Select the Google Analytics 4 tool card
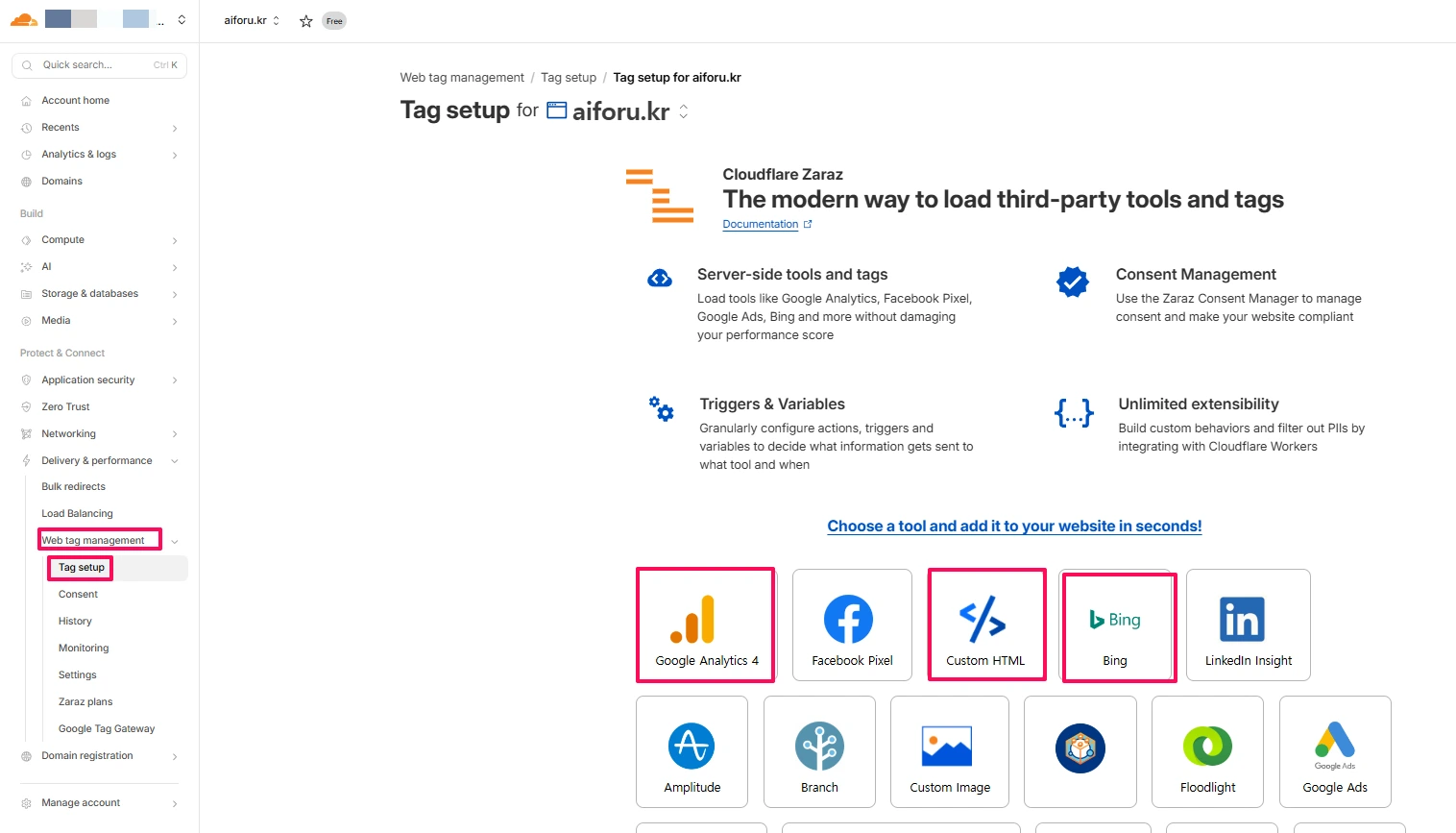 [x=706, y=625]
